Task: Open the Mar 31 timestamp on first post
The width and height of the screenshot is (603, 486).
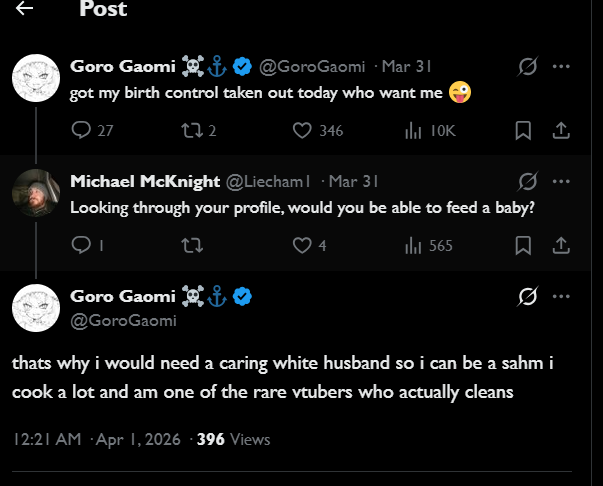Action: tap(409, 68)
